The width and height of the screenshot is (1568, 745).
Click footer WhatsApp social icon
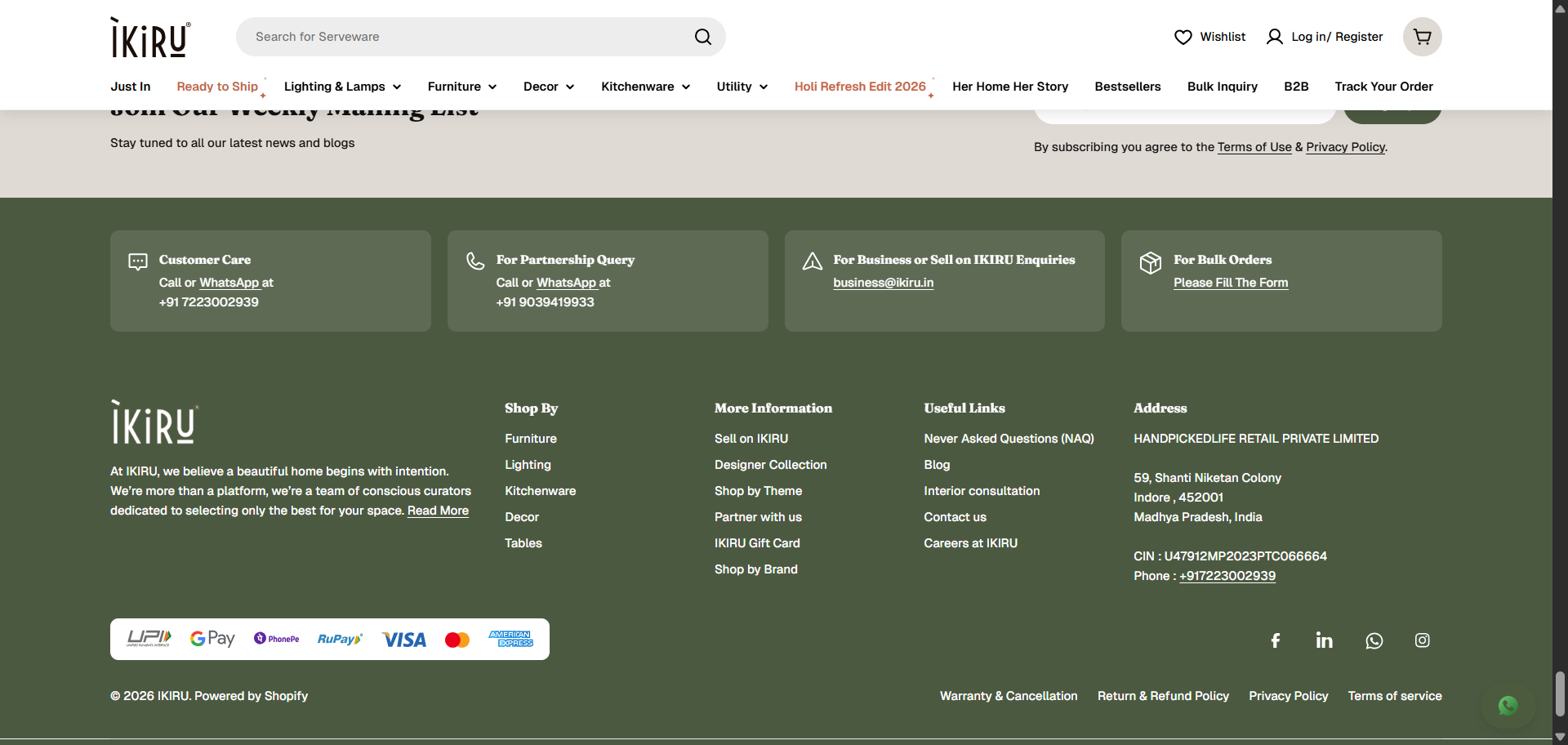pos(1374,640)
